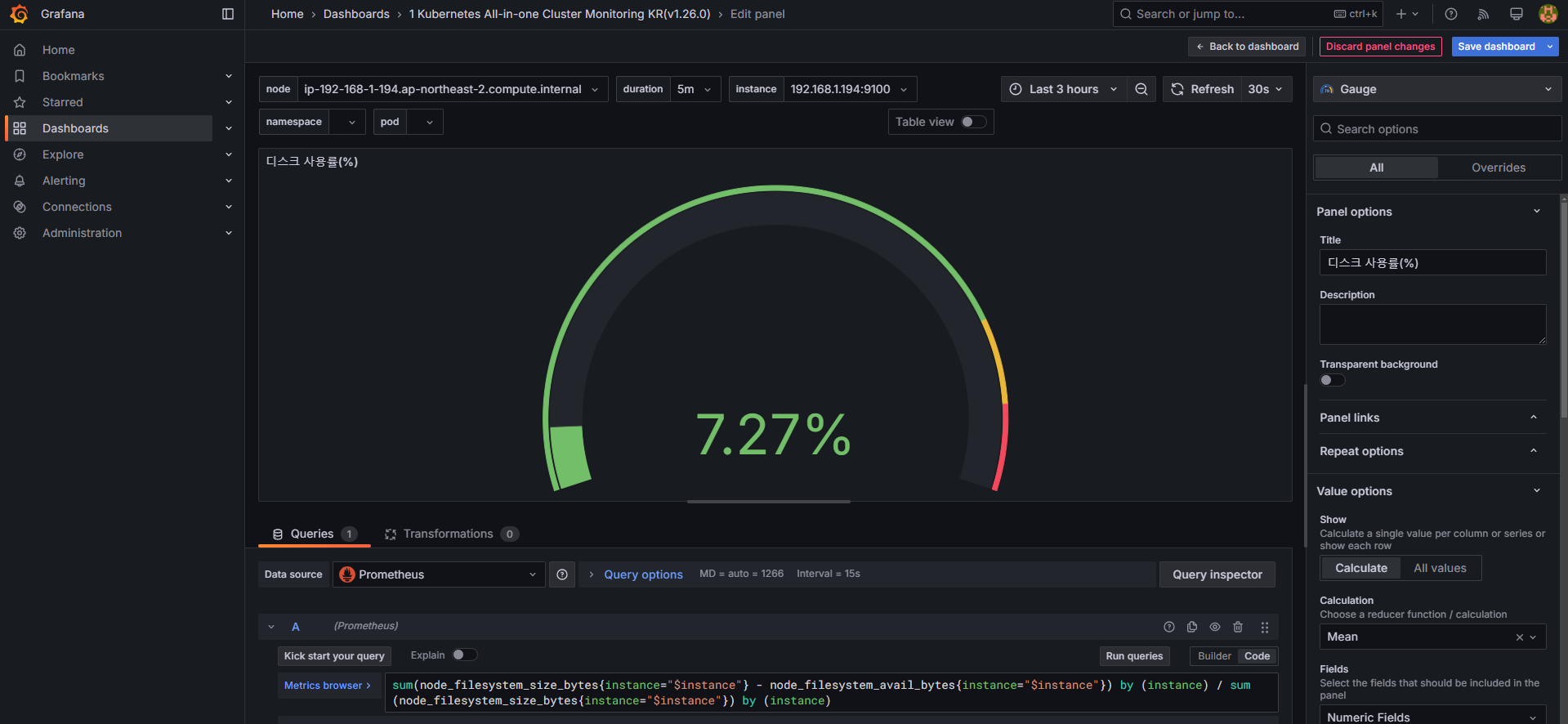The height and width of the screenshot is (724, 1568).
Task: Click the monitor icon in the top bar
Action: point(1517,14)
